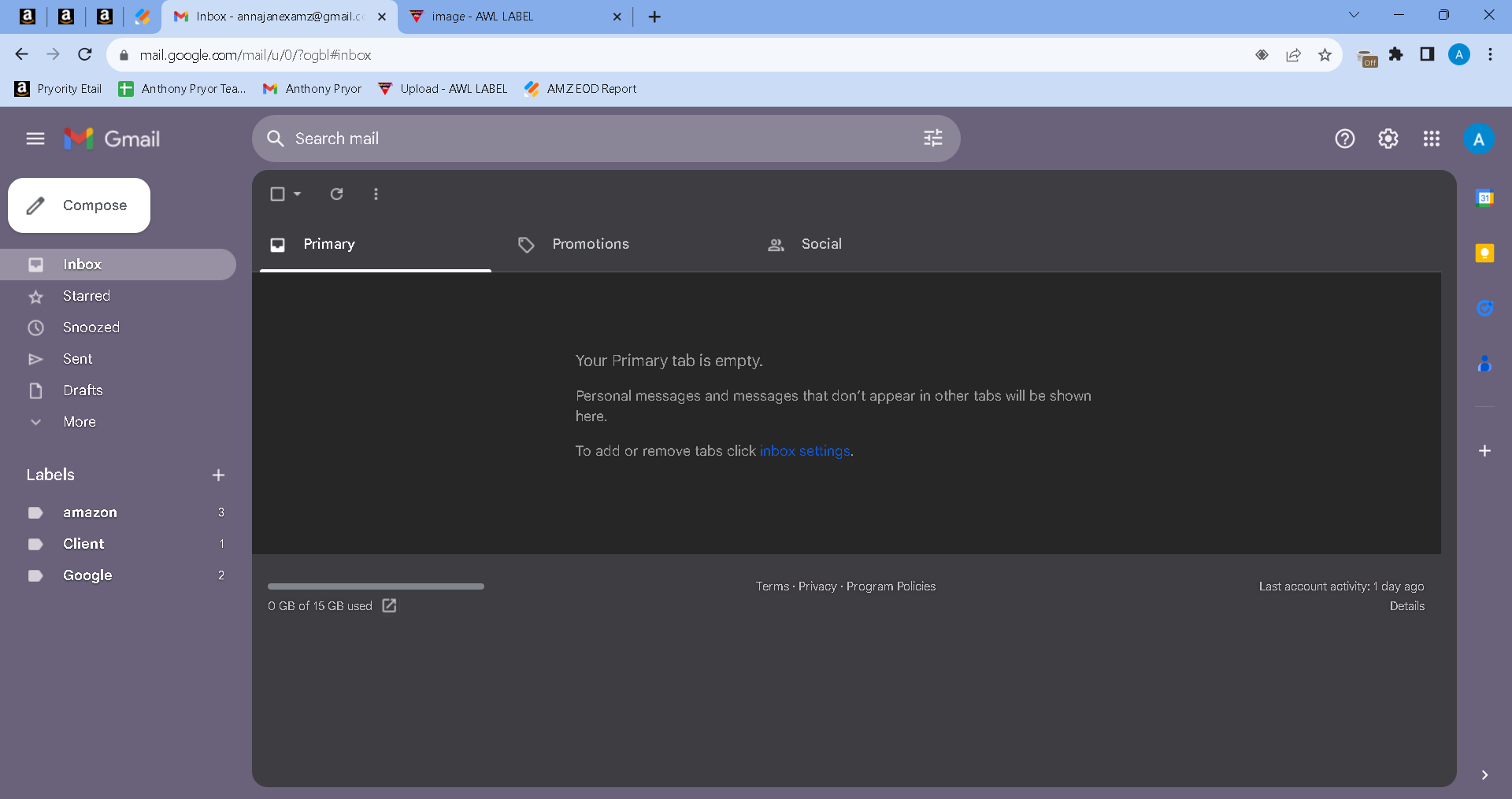Open the Drafts folder
Image resolution: width=1512 pixels, height=799 pixels.
click(x=118, y=390)
